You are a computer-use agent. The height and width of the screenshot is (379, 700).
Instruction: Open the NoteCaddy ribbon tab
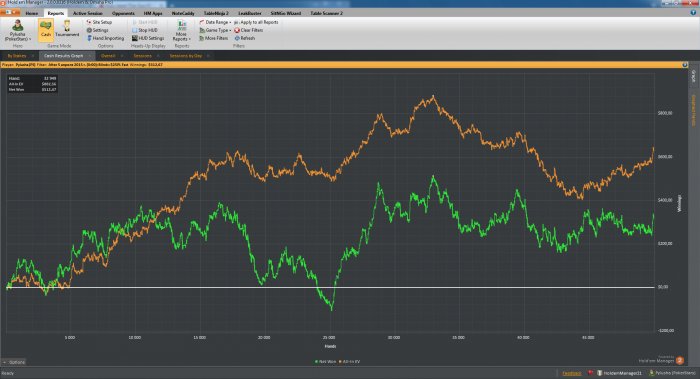pos(183,13)
